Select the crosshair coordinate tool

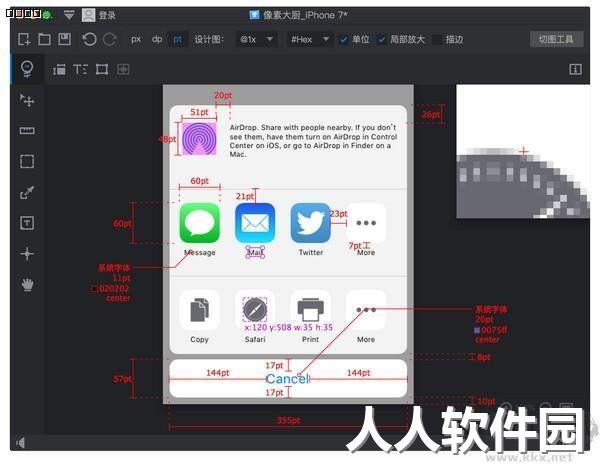[27, 253]
